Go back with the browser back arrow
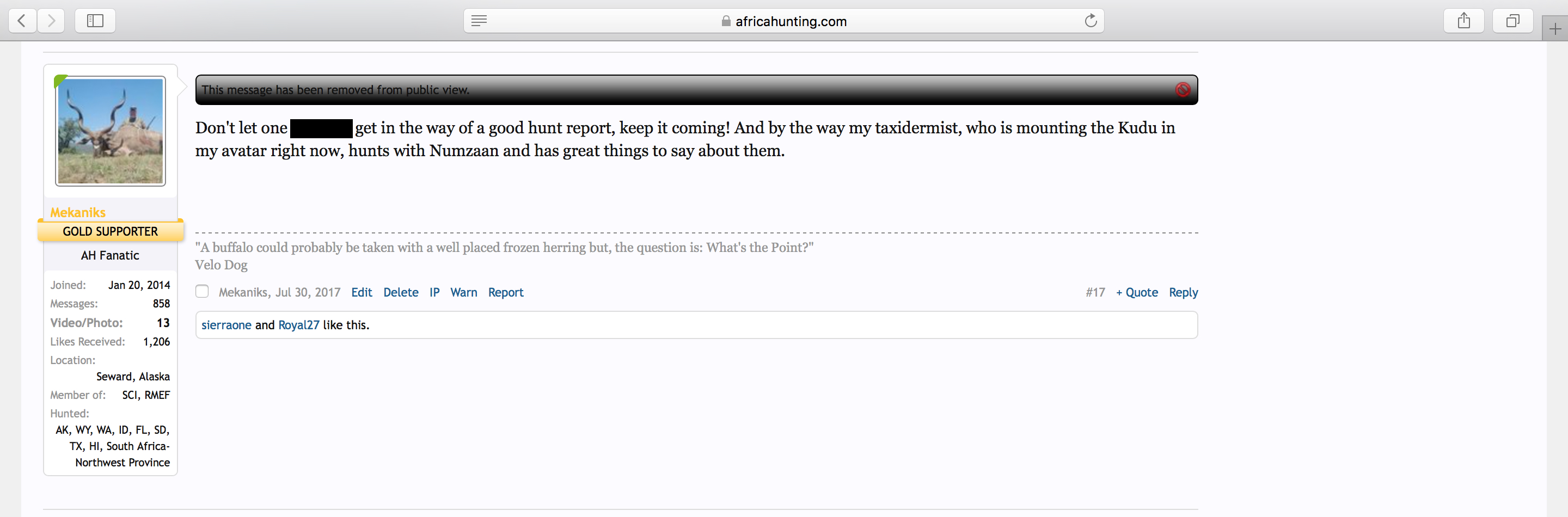 (x=22, y=21)
